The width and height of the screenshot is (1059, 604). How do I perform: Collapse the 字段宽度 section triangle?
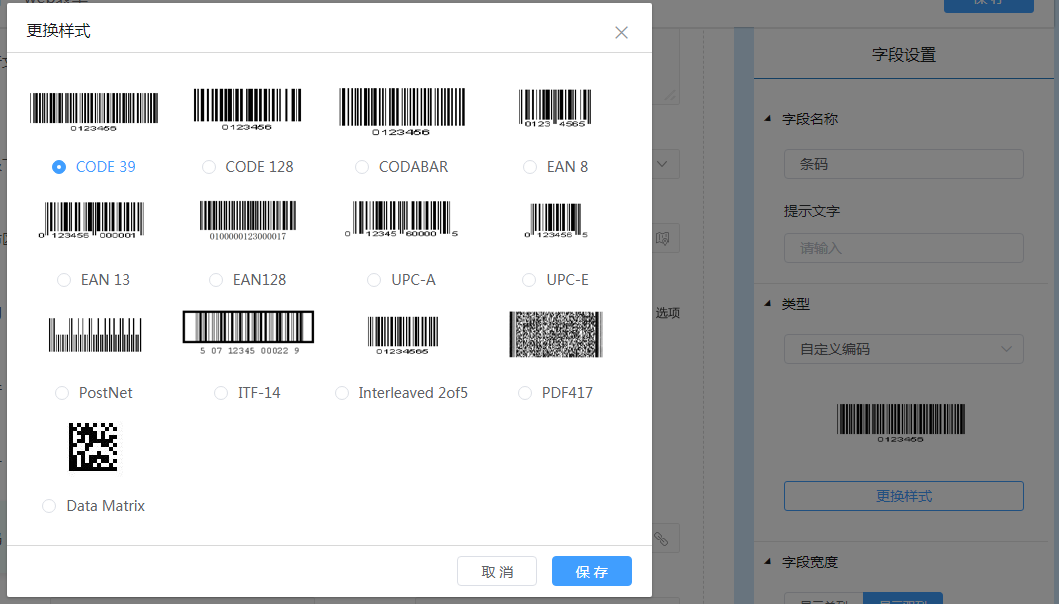point(767,561)
